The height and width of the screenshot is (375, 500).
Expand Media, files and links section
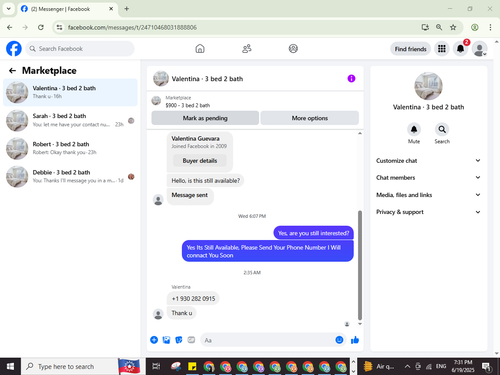click(x=428, y=195)
